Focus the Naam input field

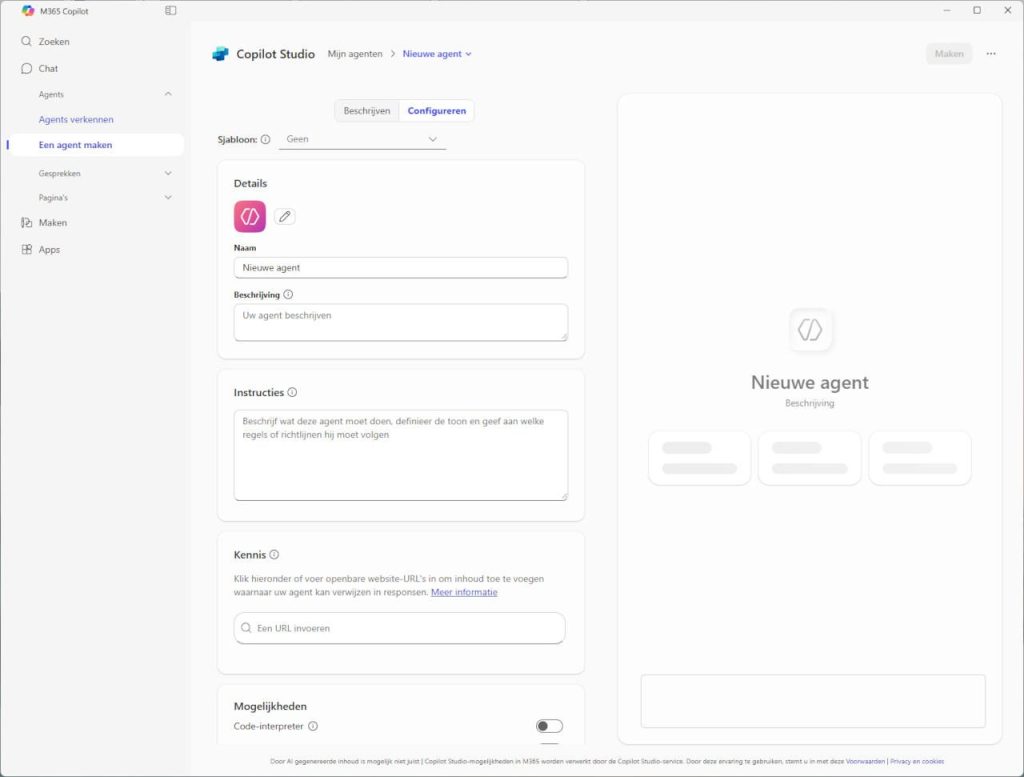400,268
